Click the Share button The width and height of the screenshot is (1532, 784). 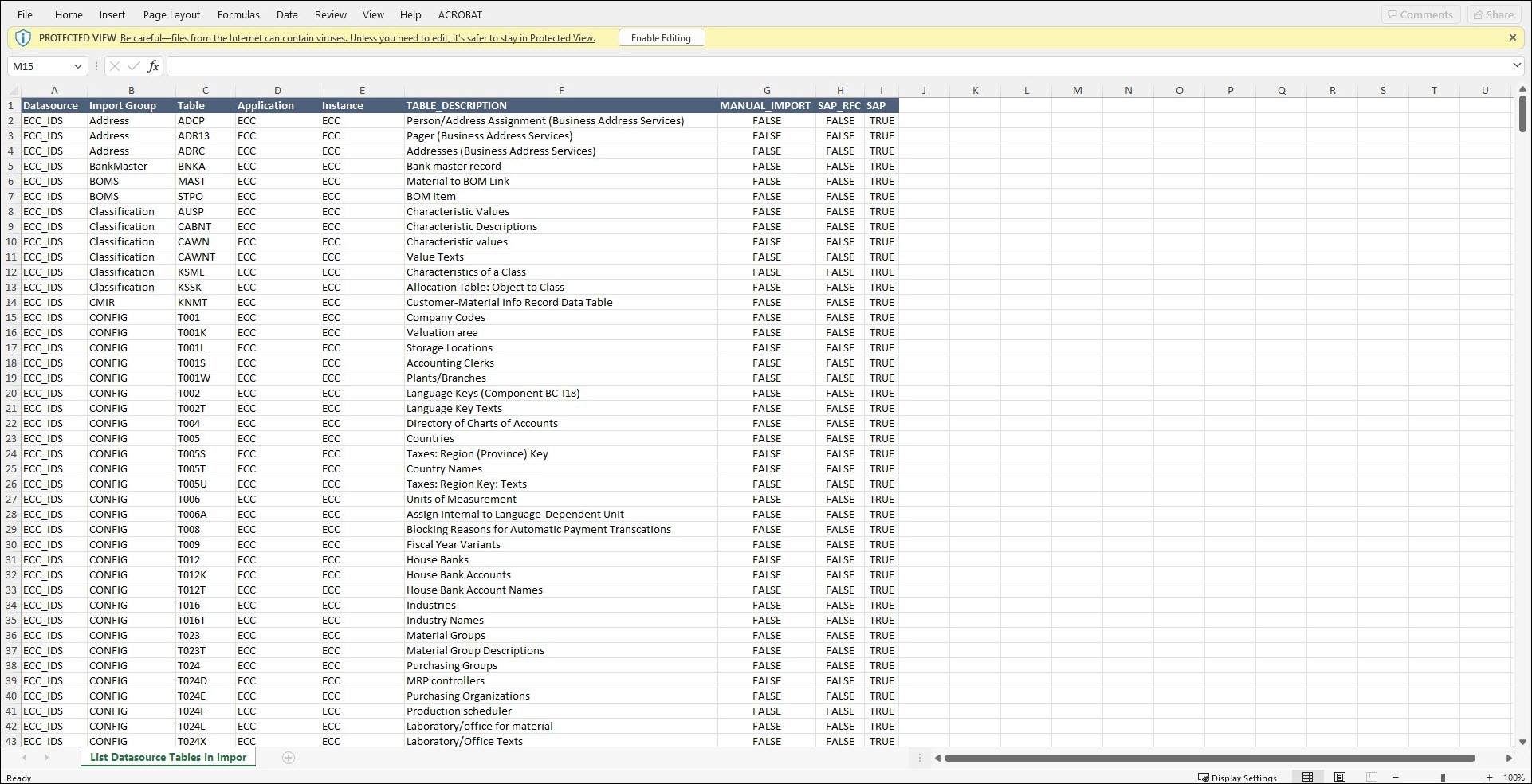(x=1494, y=14)
